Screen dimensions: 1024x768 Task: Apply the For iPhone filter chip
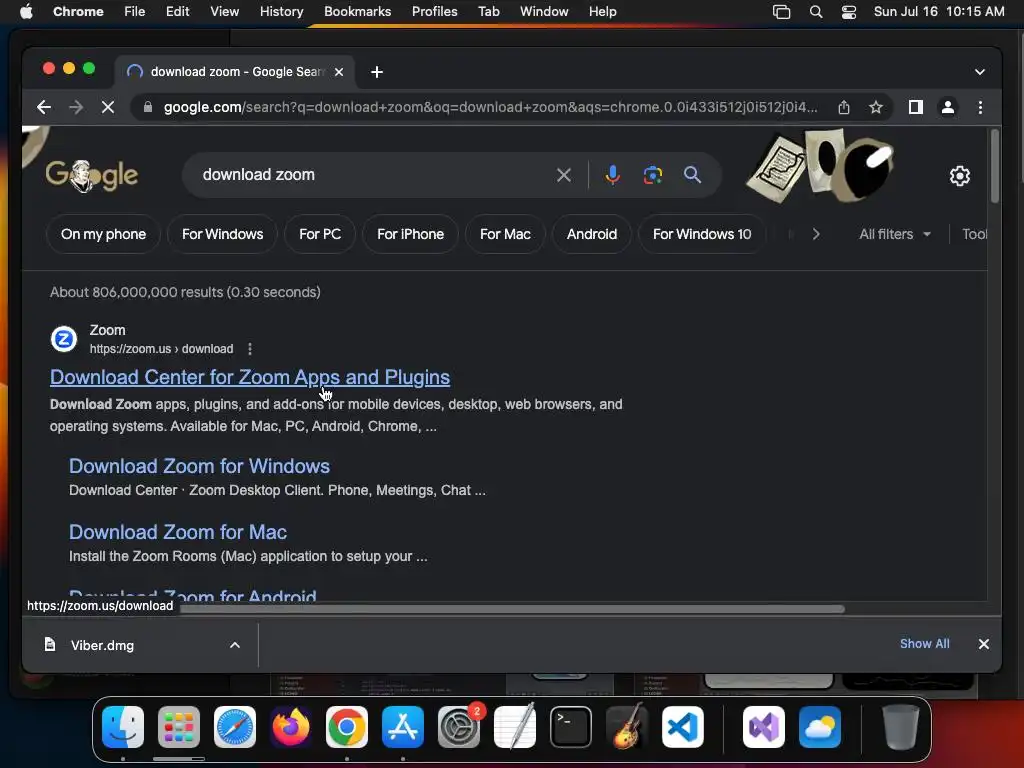[410, 234]
